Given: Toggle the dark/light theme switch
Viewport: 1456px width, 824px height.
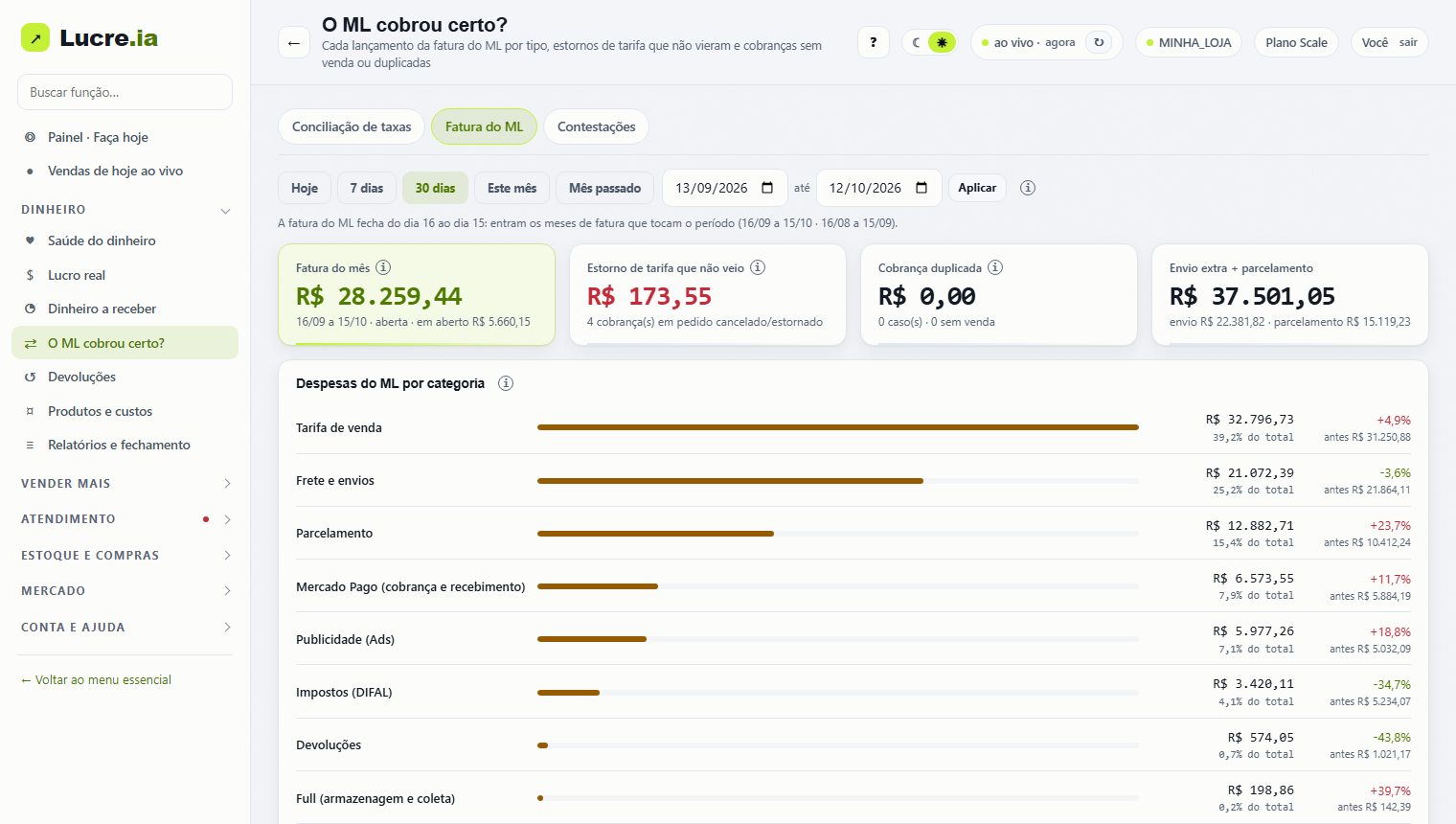Looking at the screenshot, I should tap(929, 42).
